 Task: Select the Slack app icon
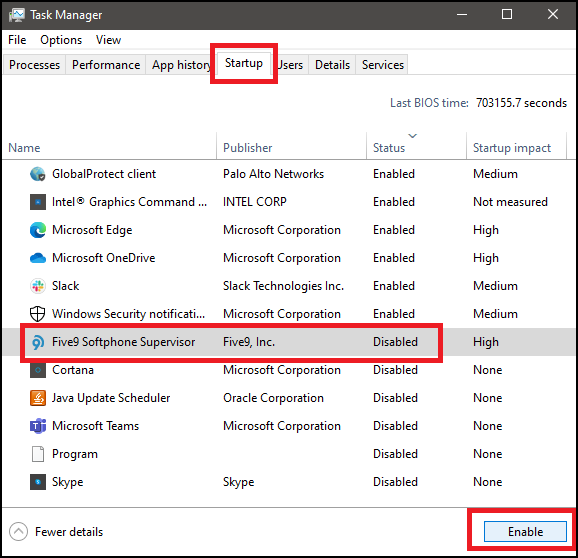click(38, 286)
